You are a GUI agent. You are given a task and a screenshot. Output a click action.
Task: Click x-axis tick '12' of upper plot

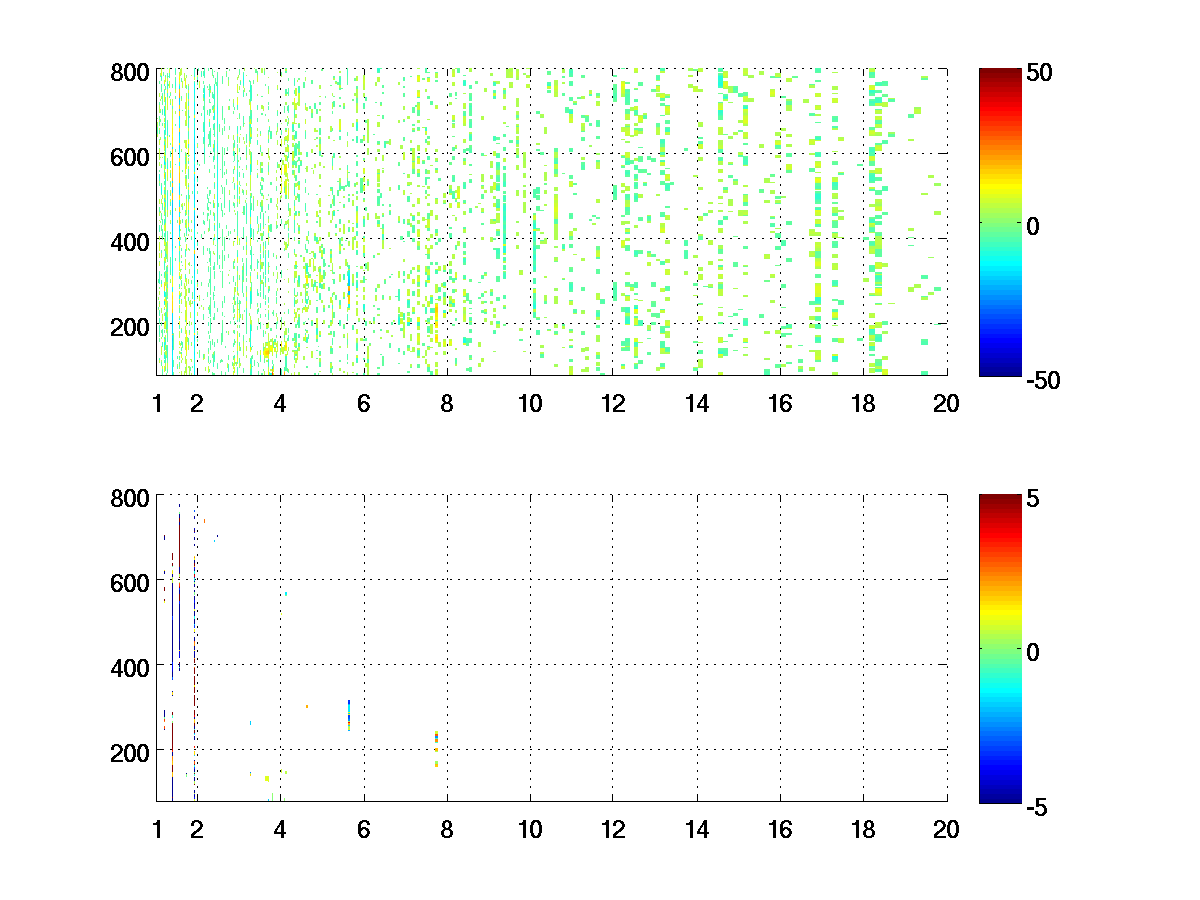pyautogui.click(x=613, y=404)
